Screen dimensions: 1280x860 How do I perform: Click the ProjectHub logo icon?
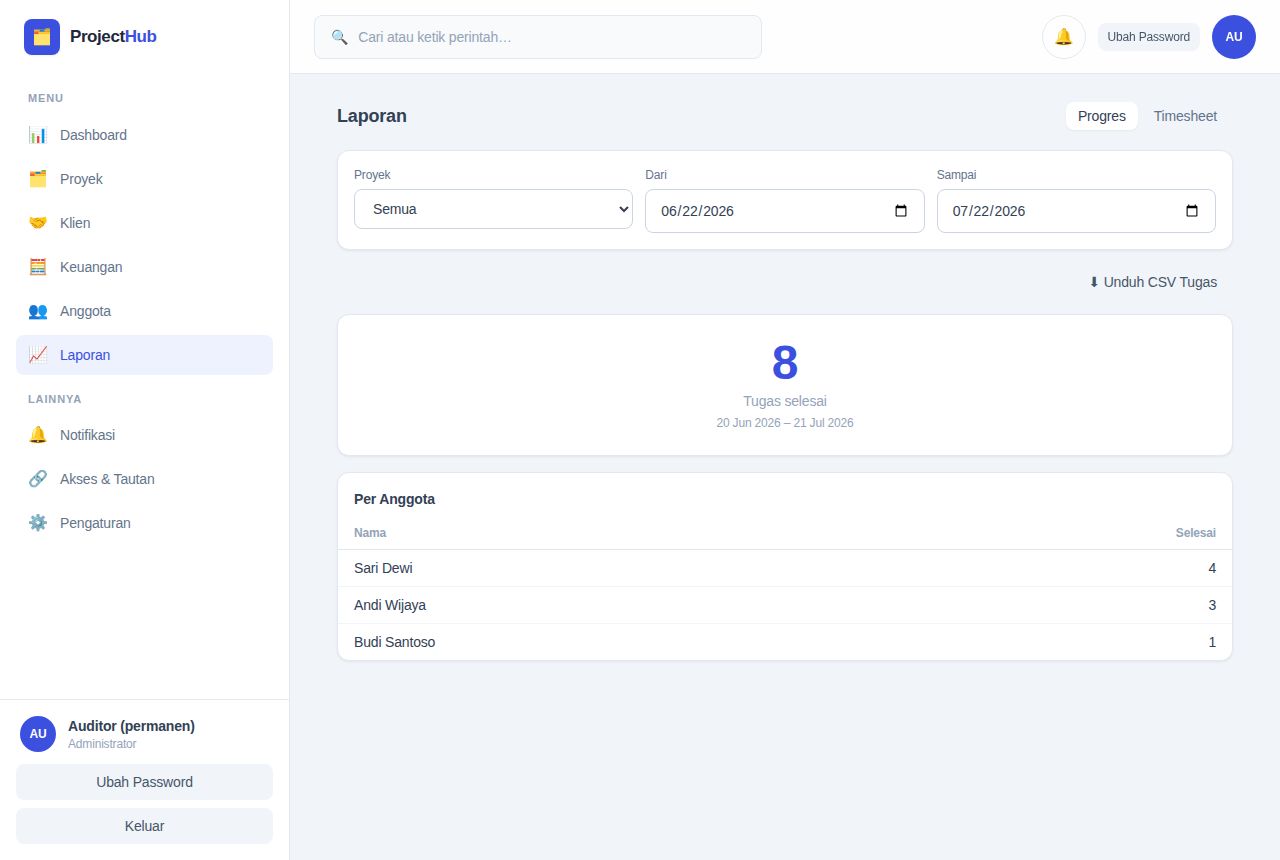(x=42, y=37)
